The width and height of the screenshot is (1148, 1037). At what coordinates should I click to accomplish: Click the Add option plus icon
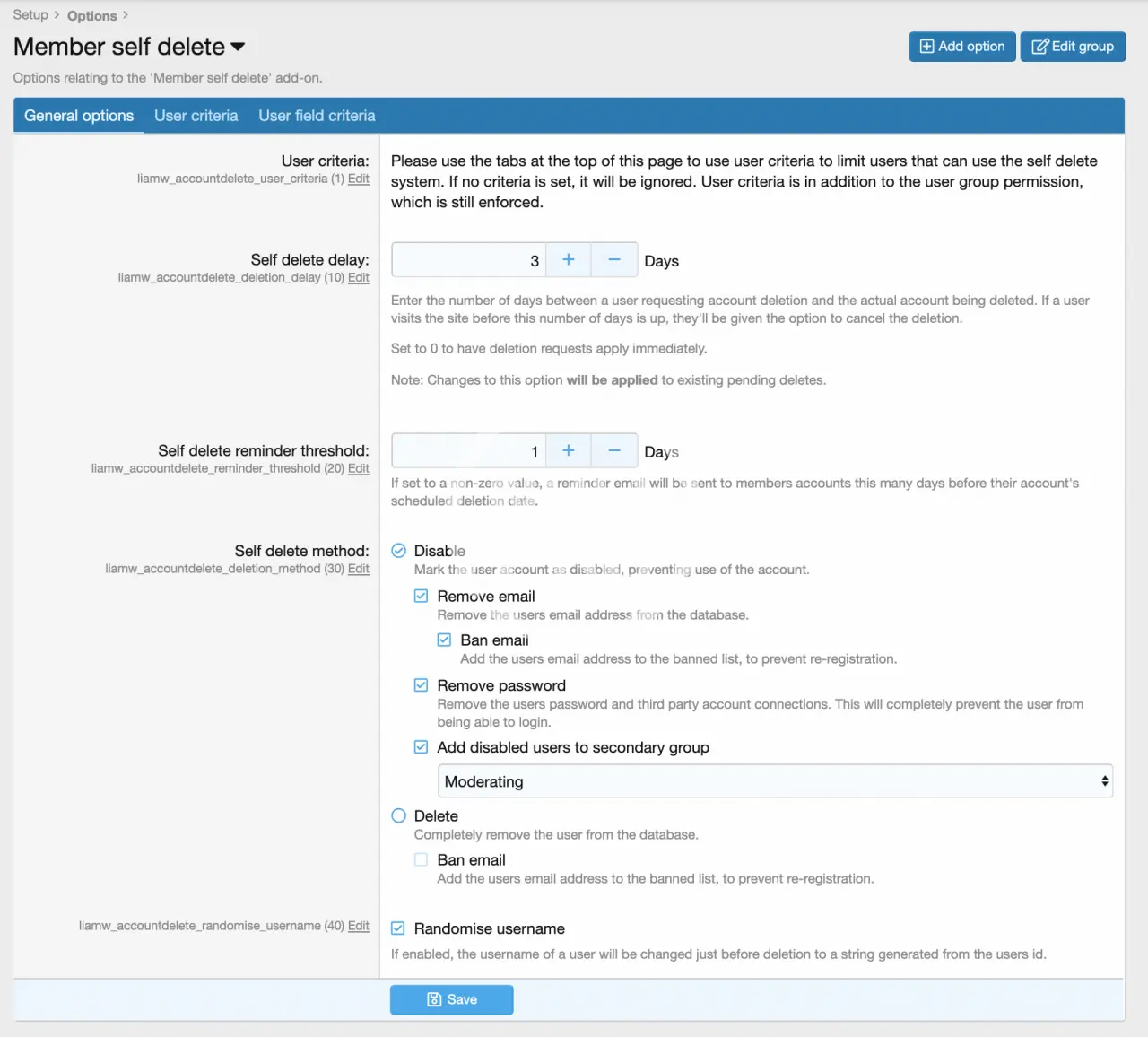[x=927, y=47]
